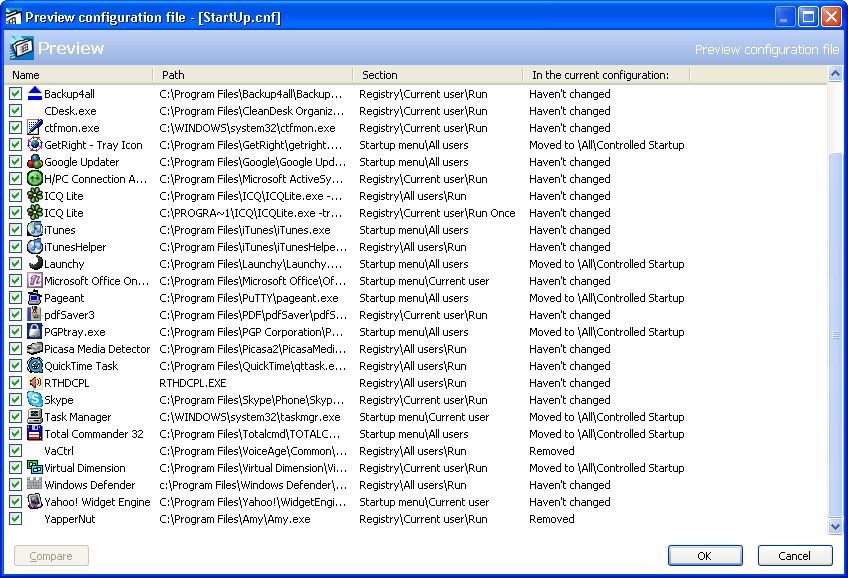Click the ICQ Lite flower icon in All users\Run row

[x=35, y=196]
